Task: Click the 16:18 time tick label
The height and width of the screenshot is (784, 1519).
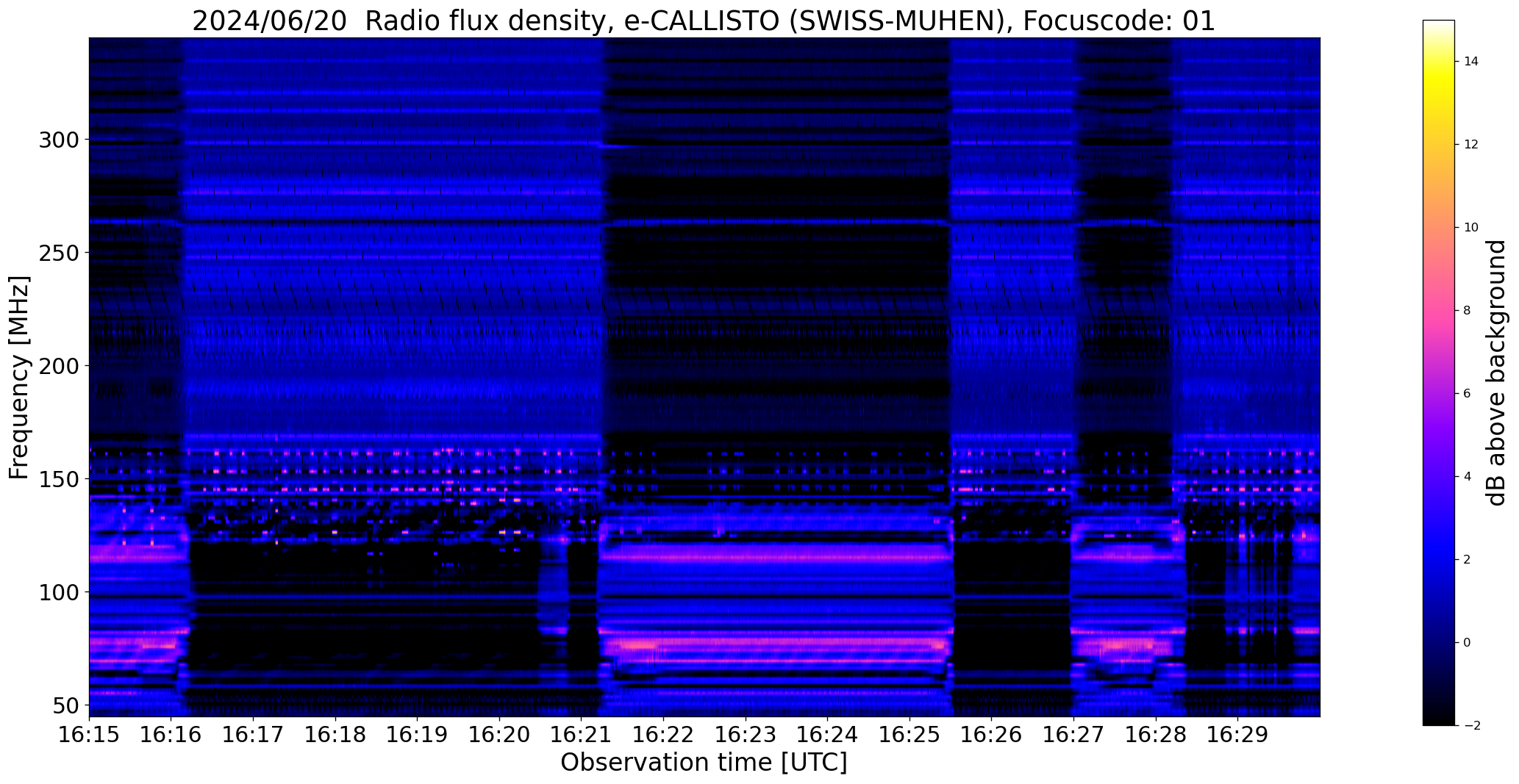Action: 335,735
